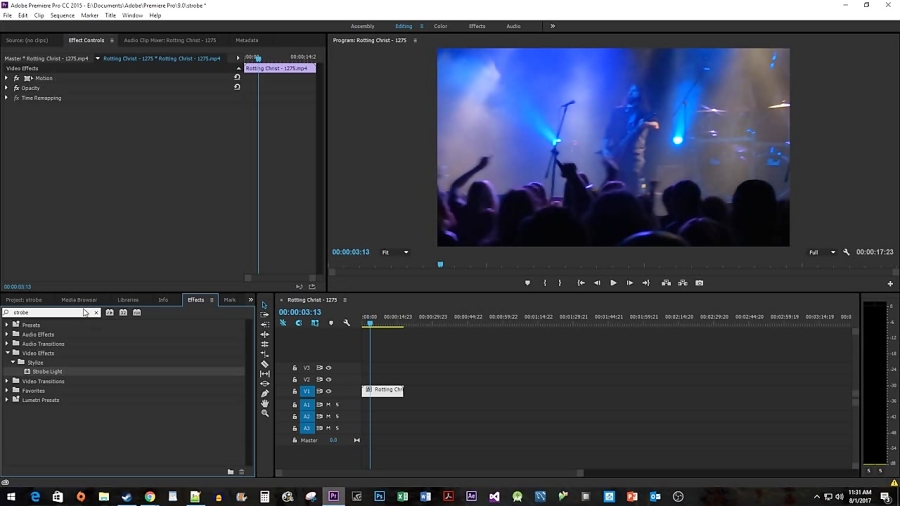Open timeline display settings wrench

[347, 323]
